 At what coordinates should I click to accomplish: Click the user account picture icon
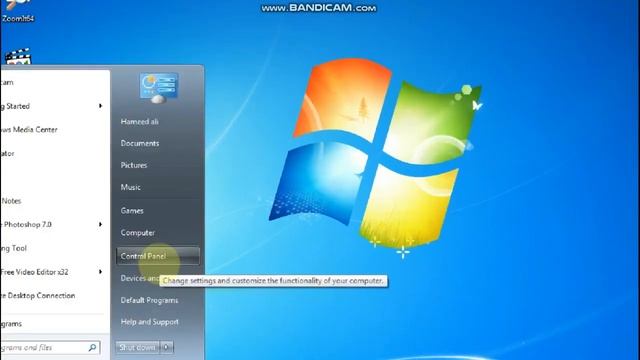point(158,87)
